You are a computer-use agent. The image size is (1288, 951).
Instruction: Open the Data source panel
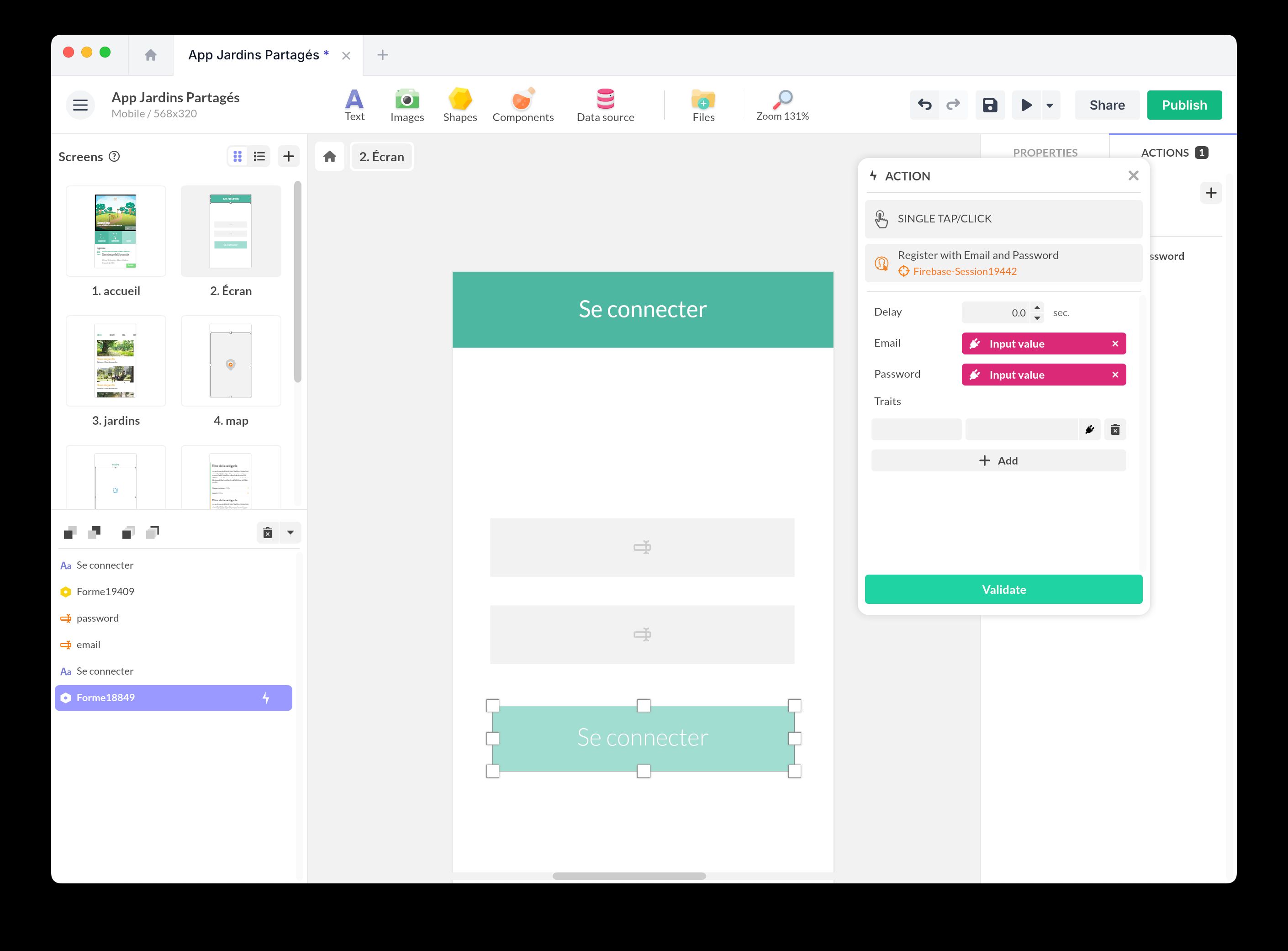606,105
